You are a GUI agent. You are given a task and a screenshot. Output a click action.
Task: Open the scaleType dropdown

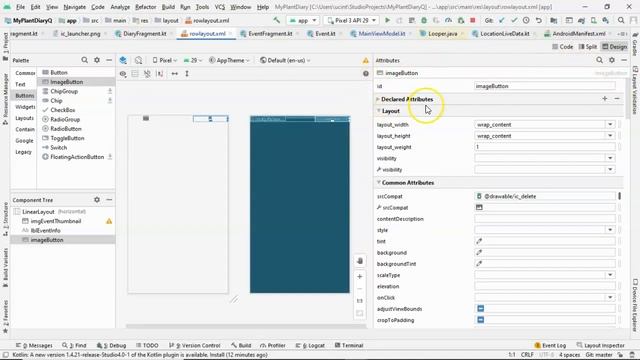click(x=610, y=275)
